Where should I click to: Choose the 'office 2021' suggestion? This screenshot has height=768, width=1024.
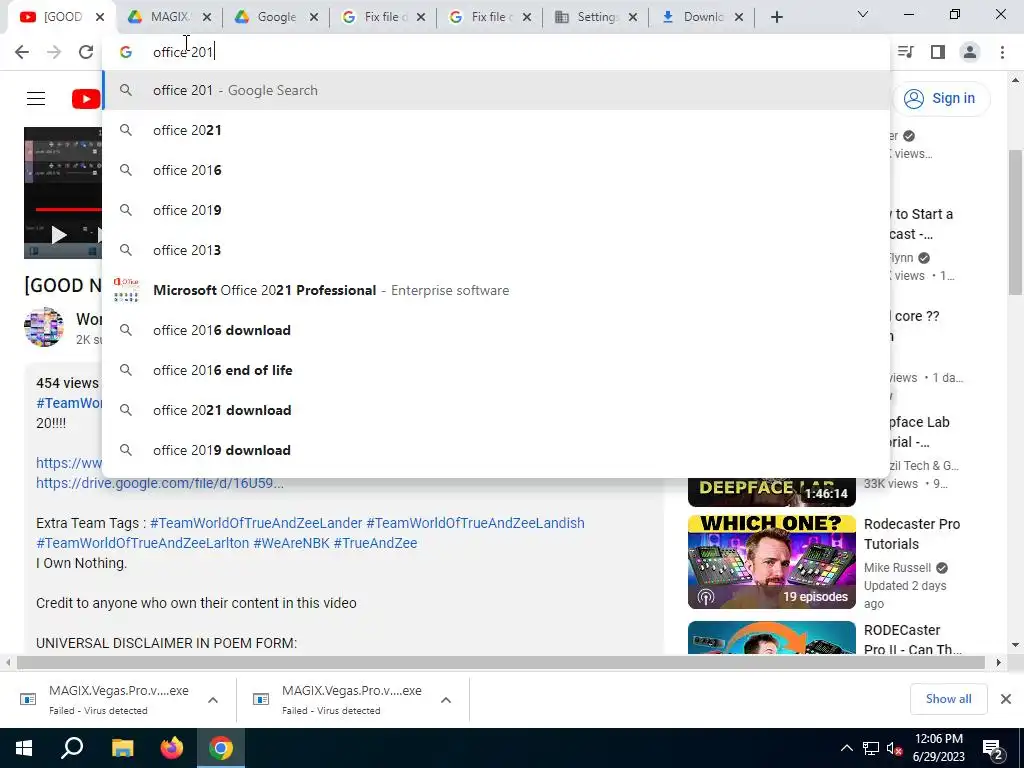496,130
